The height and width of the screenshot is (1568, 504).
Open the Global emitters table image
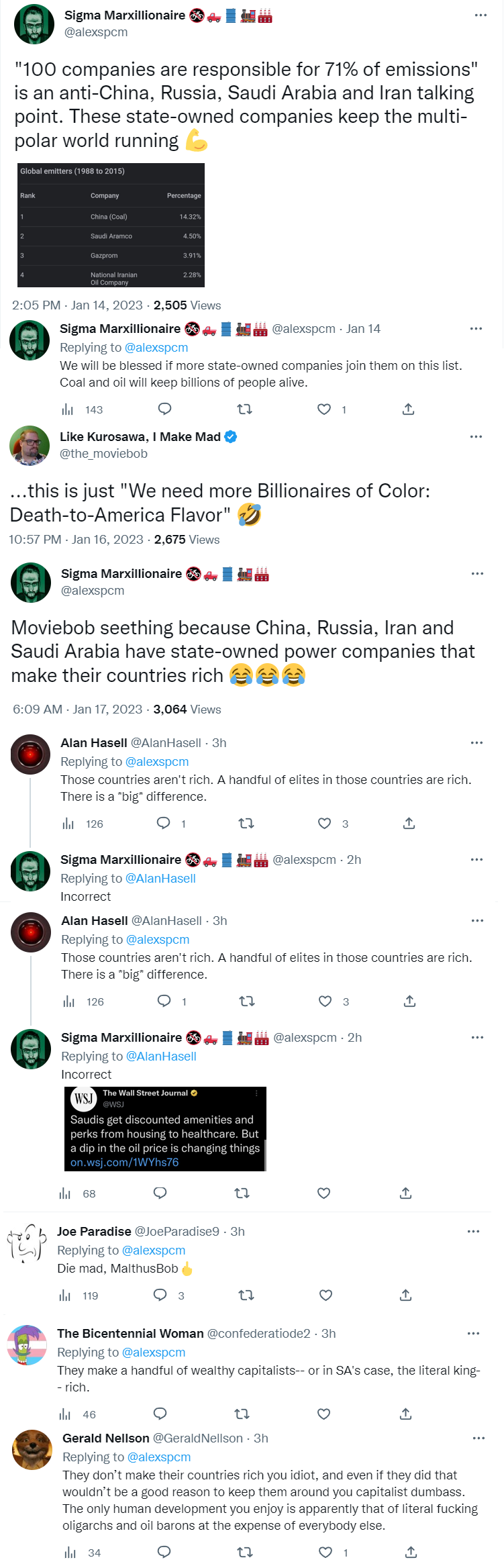click(x=111, y=225)
